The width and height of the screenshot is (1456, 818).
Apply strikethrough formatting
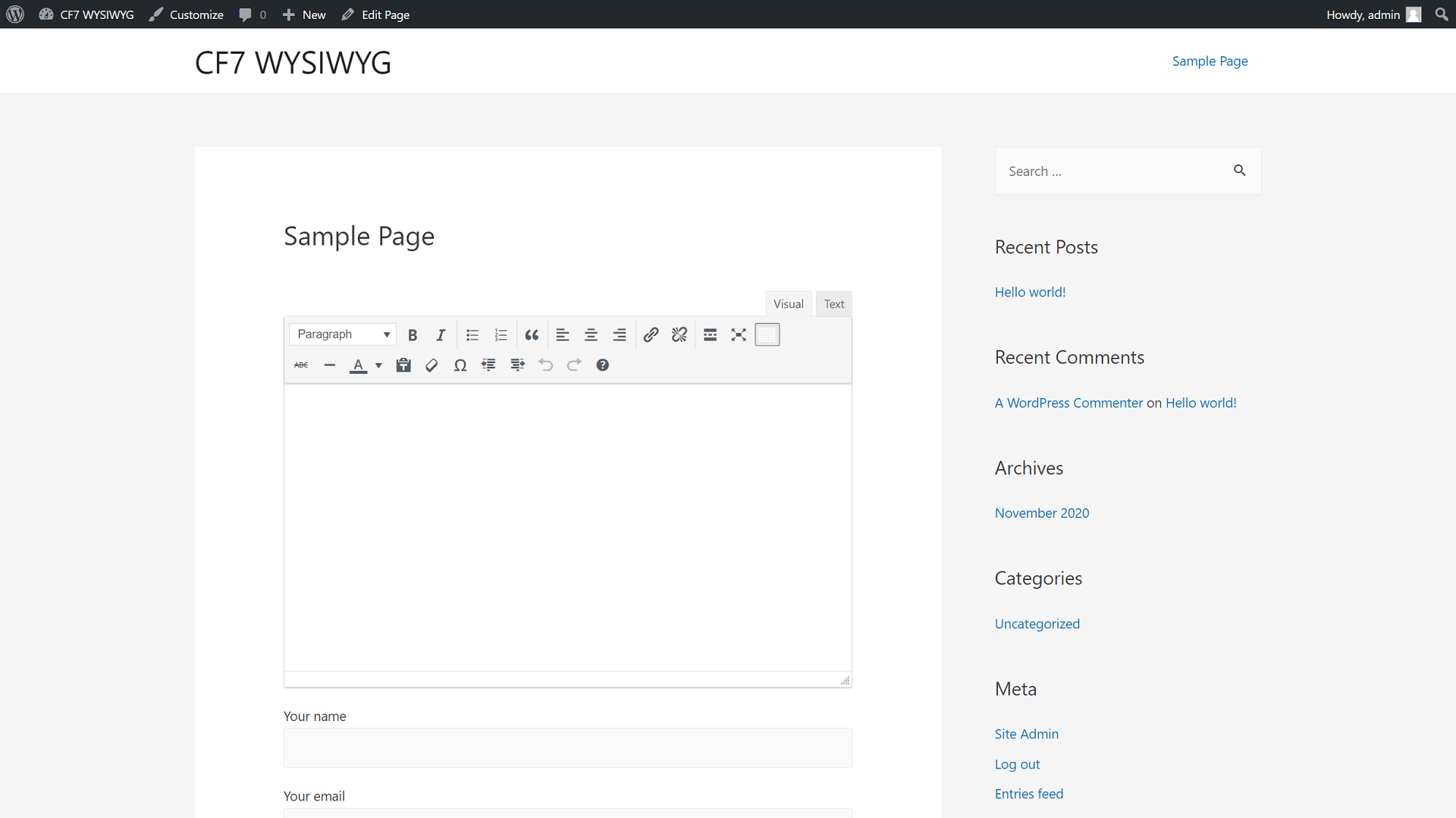pos(301,365)
